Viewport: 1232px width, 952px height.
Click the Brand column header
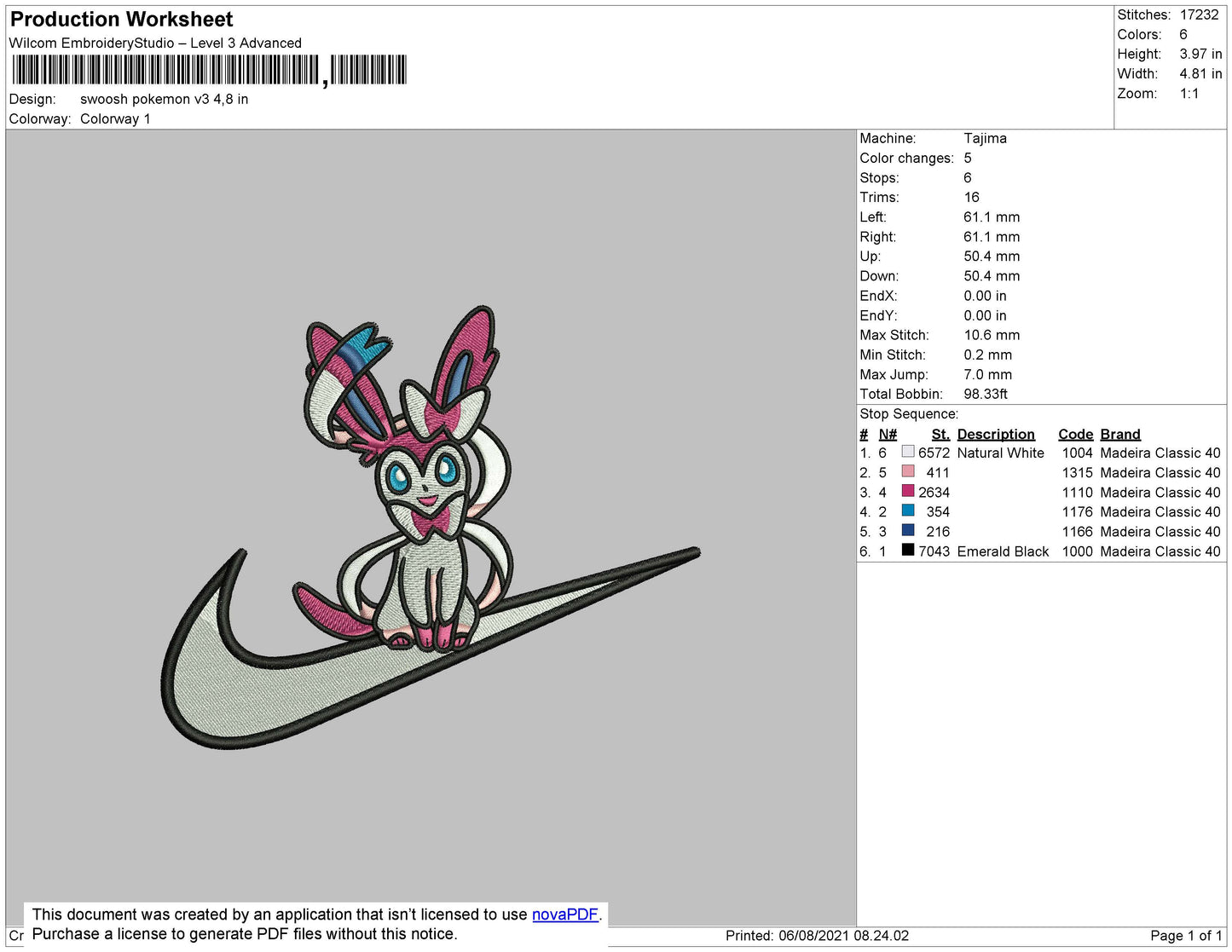(1119, 434)
